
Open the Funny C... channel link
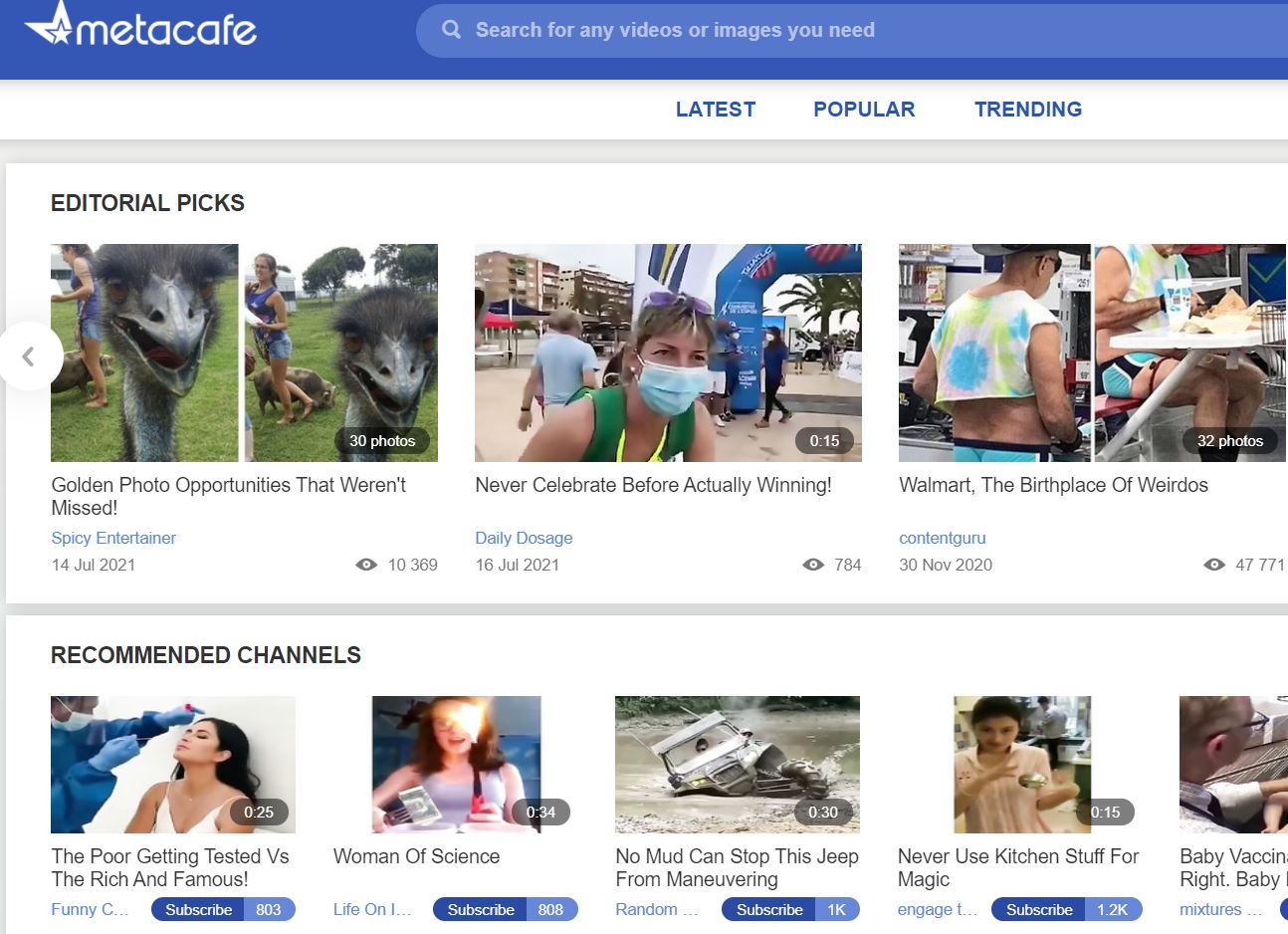(x=90, y=909)
